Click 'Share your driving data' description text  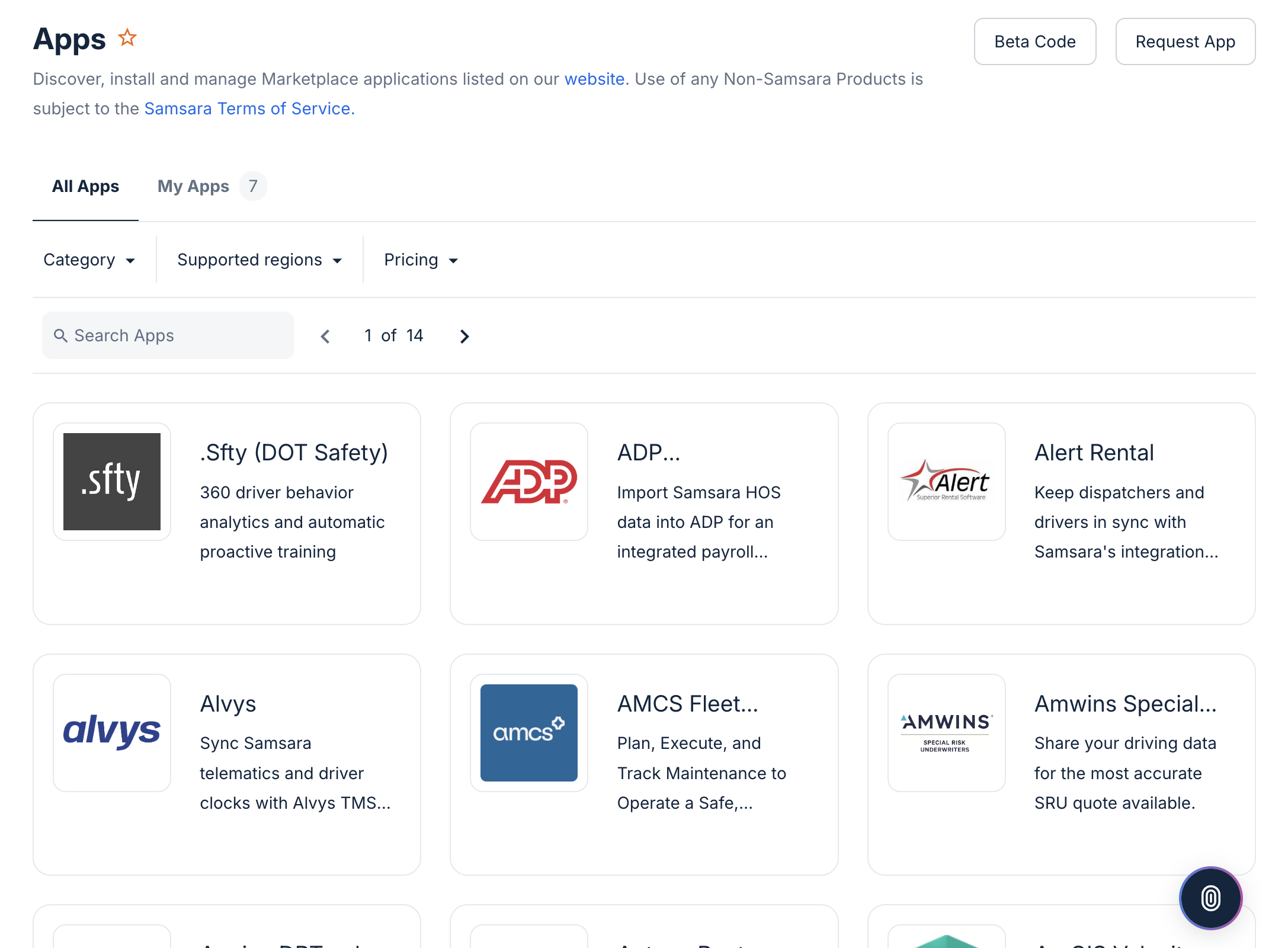[1125, 773]
